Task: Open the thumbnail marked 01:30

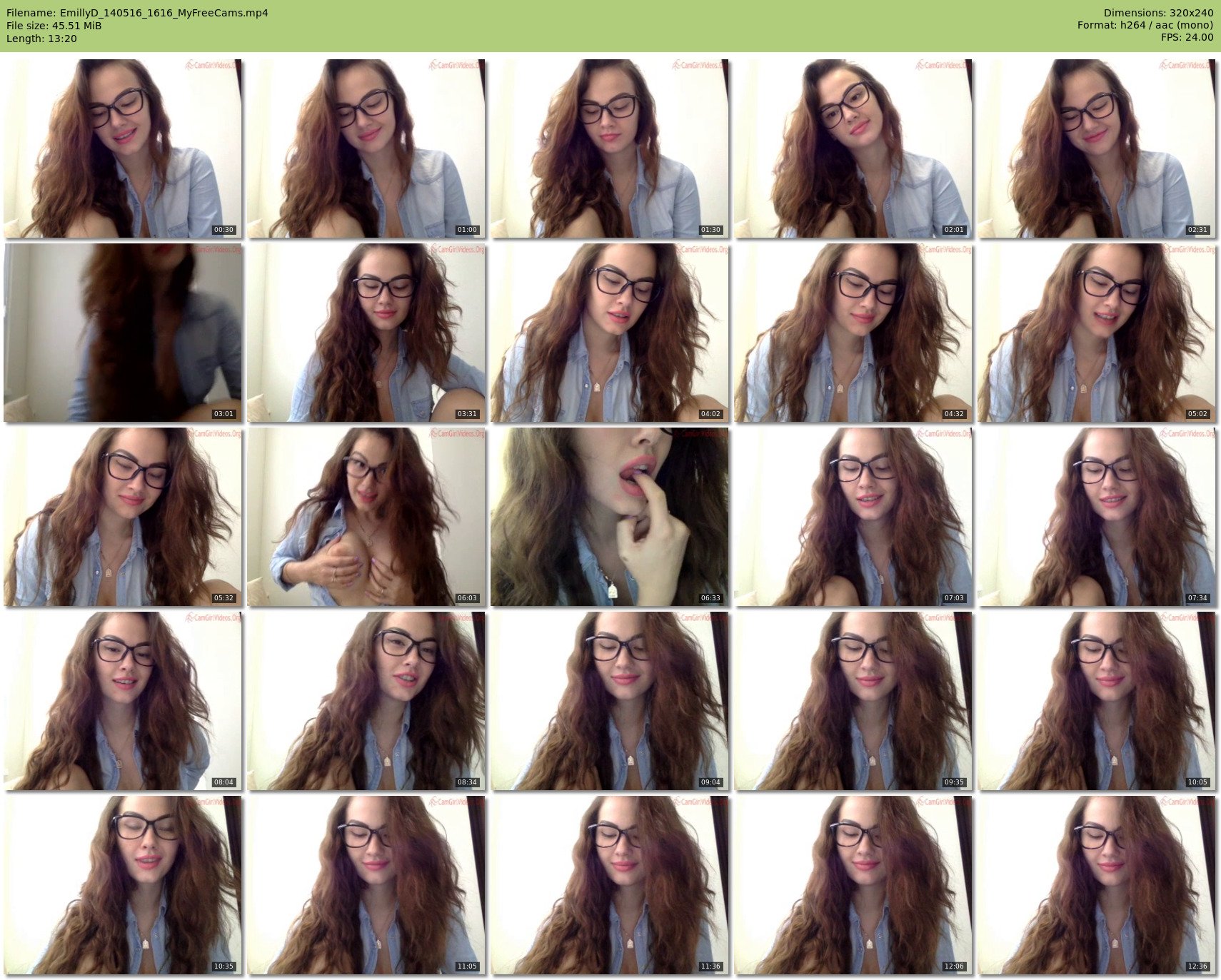Action: pyautogui.click(x=610, y=148)
